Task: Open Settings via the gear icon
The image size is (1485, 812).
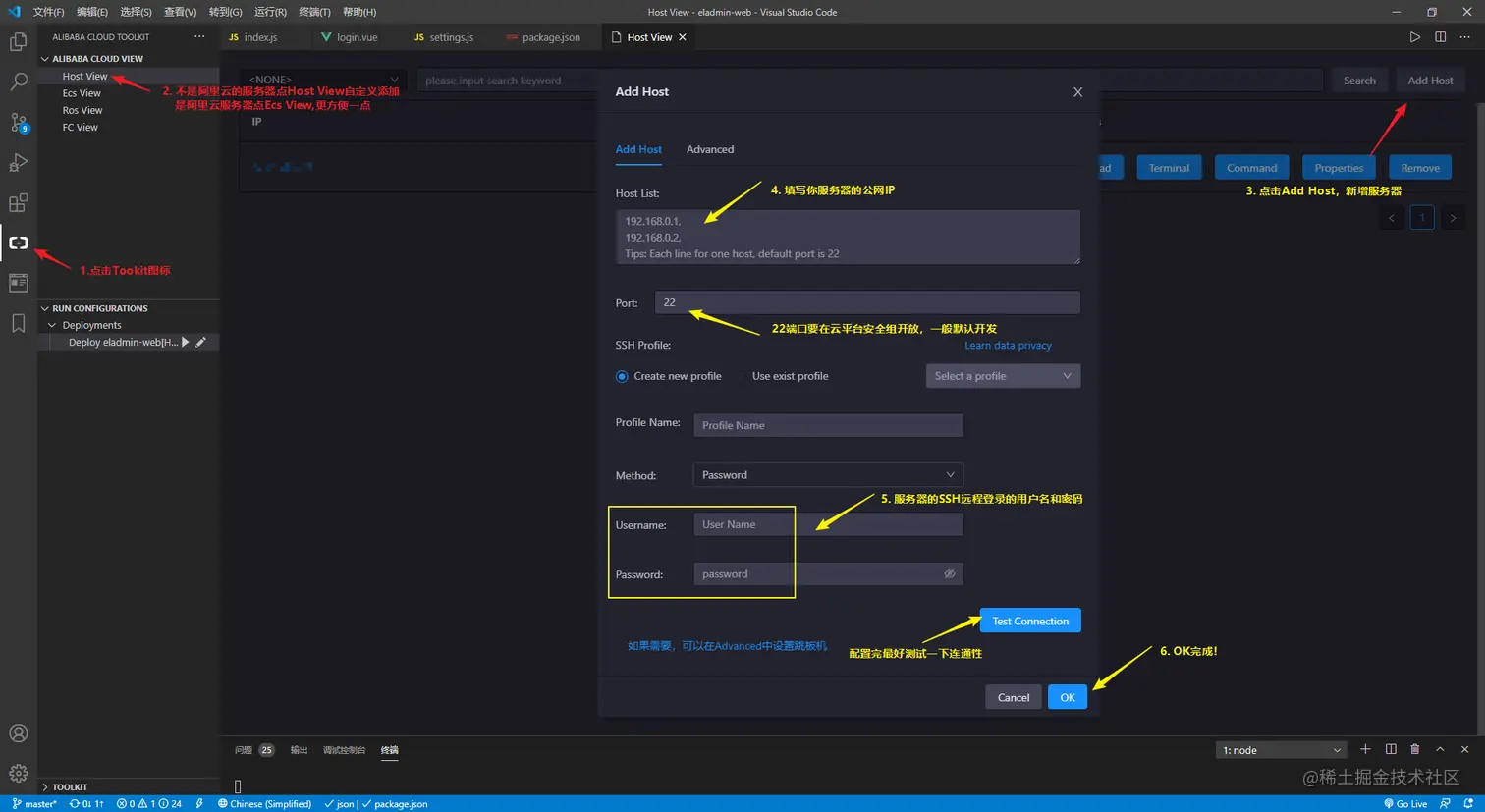Action: tap(18, 772)
